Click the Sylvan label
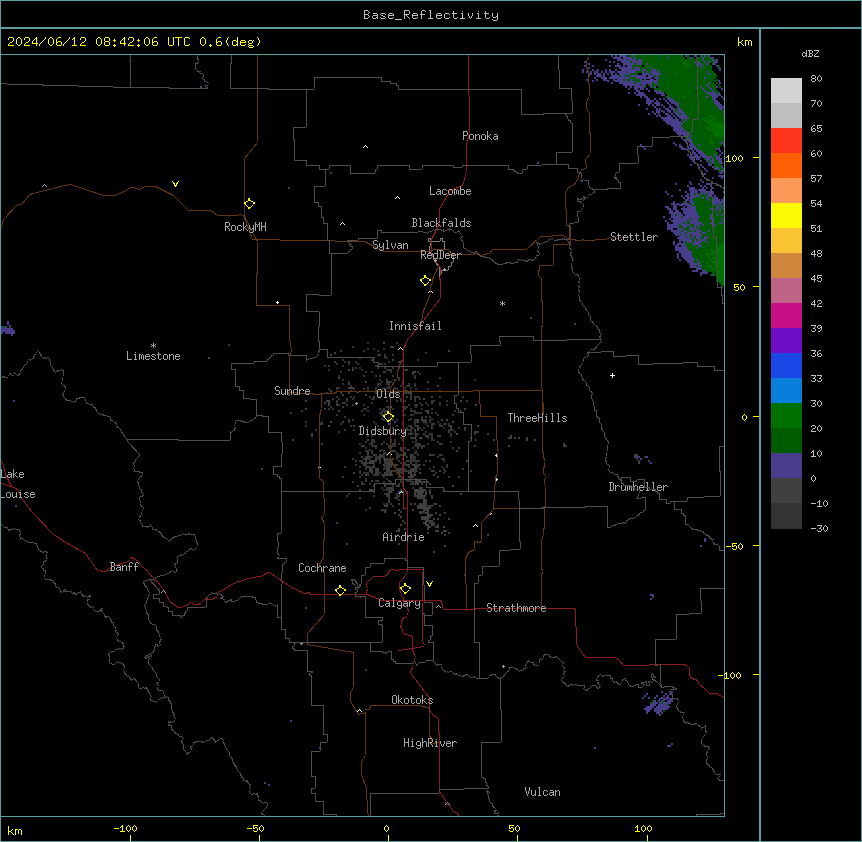Viewport: 862px width, 842px height. click(390, 245)
